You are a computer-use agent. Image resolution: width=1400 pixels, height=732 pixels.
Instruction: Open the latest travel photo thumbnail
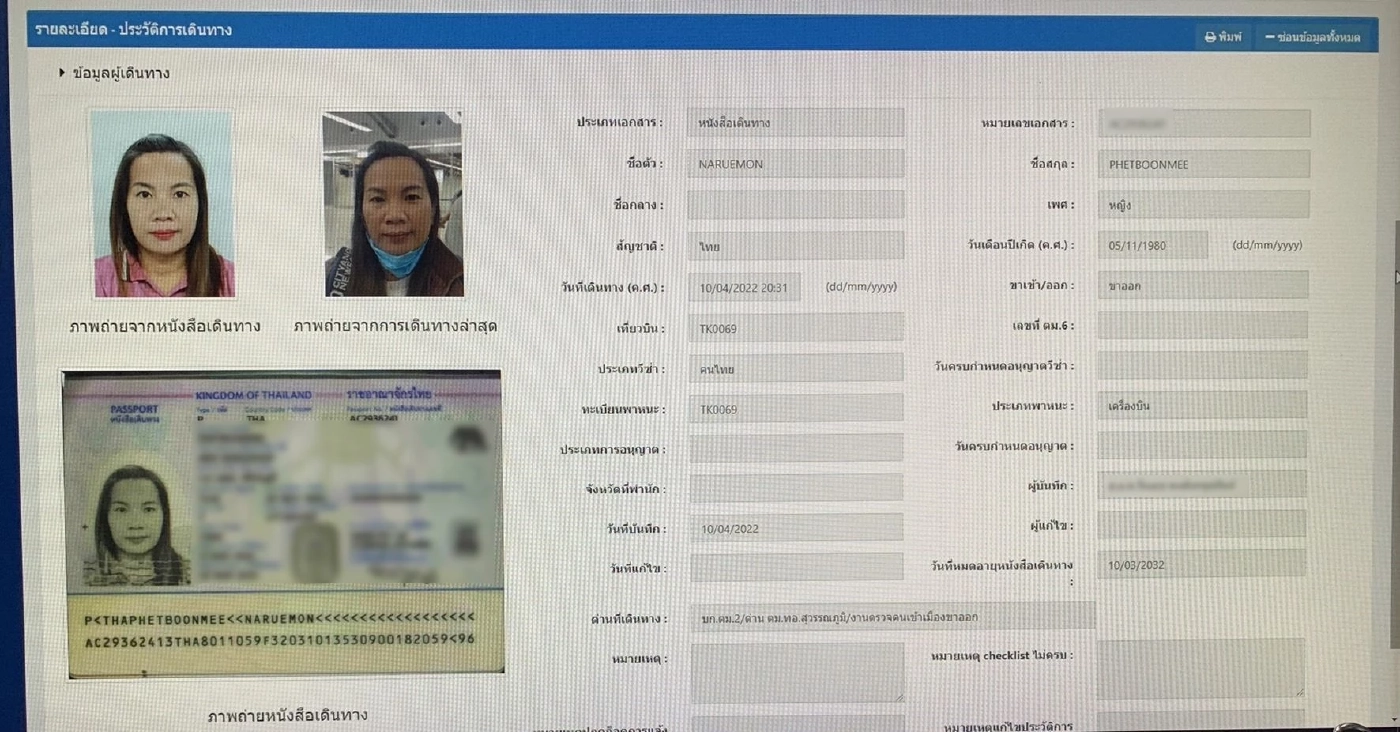pos(392,204)
